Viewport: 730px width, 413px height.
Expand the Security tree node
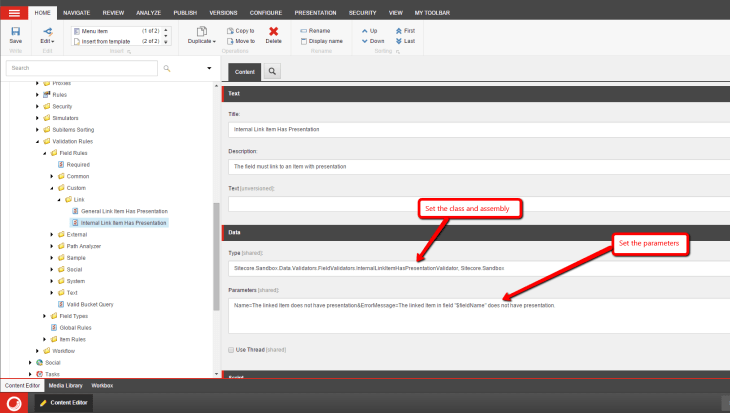pos(37,106)
